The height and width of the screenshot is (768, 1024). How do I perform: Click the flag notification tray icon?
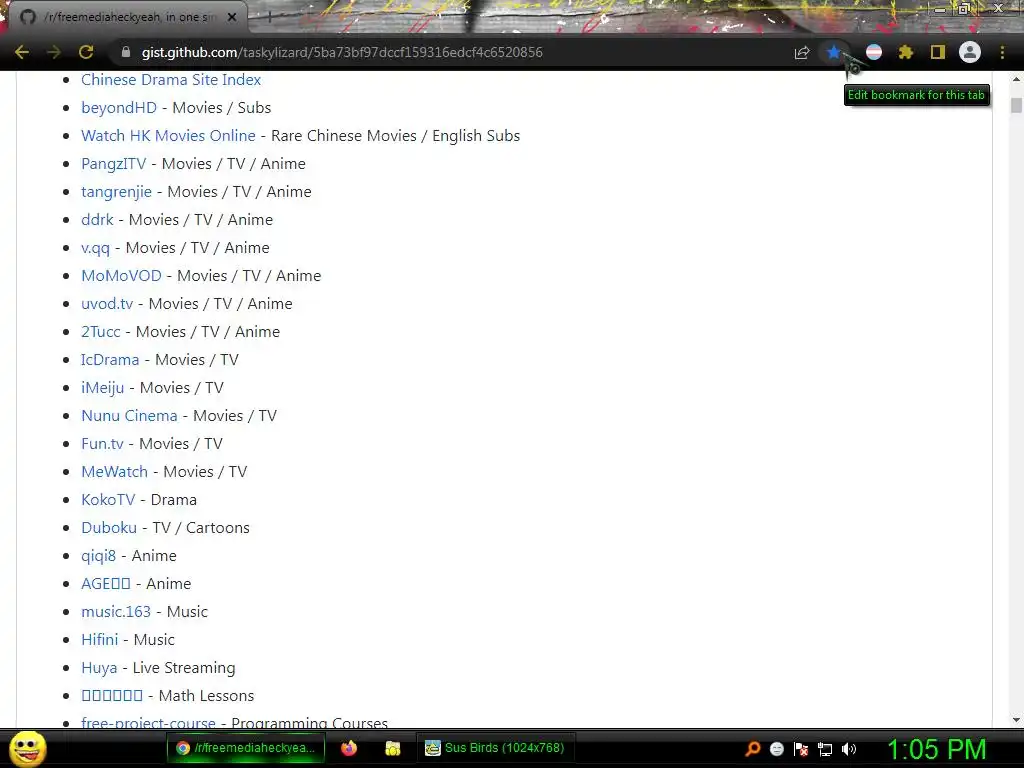[x=801, y=749]
